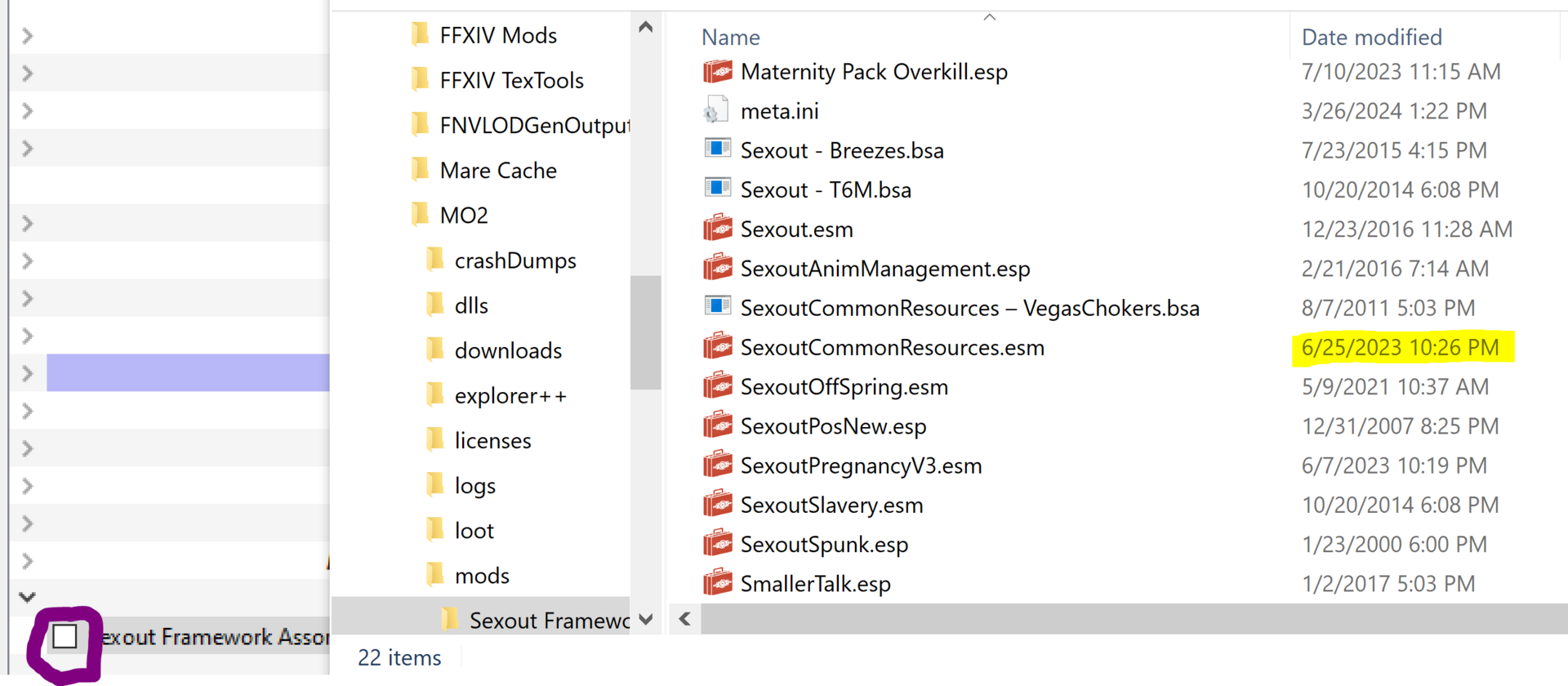Click the file list horizontal scrollbar track

(x=1134, y=619)
